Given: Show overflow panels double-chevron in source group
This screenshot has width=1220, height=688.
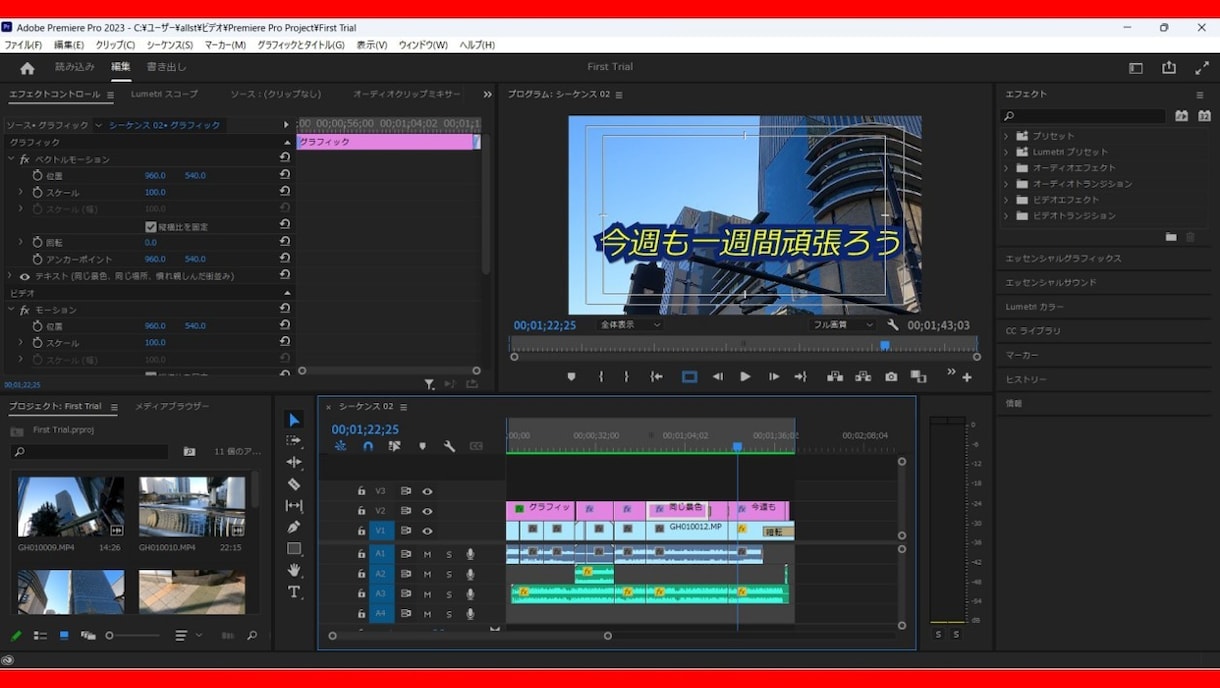Looking at the screenshot, I should pos(488,95).
